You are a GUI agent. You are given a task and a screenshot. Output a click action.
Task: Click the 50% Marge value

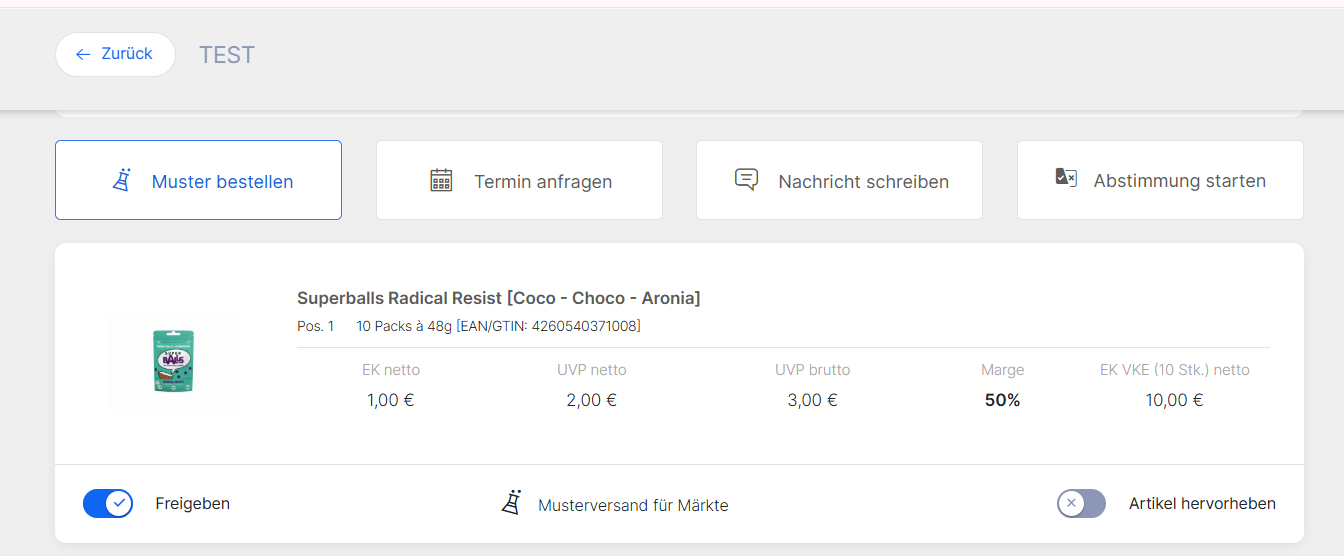point(1002,400)
